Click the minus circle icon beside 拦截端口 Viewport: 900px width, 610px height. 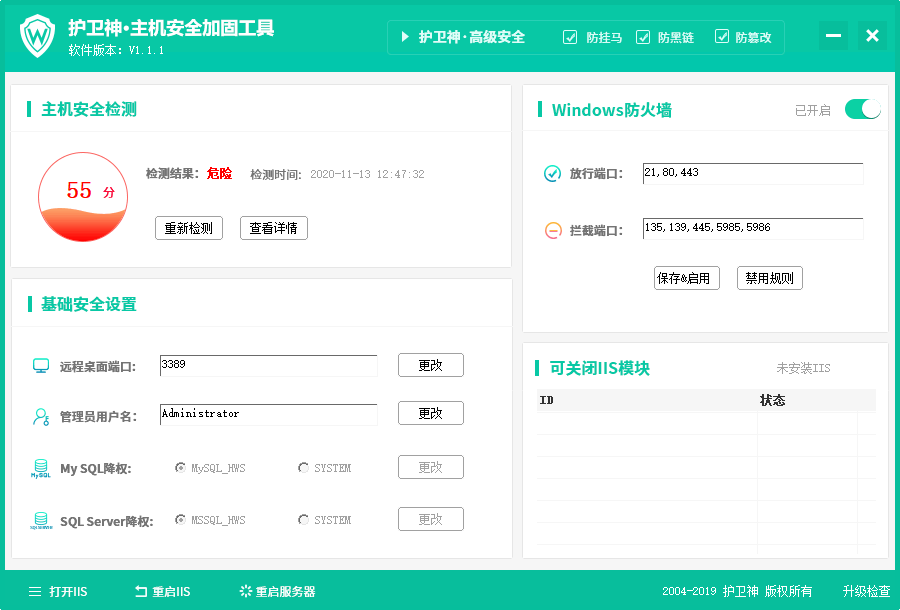point(553,231)
